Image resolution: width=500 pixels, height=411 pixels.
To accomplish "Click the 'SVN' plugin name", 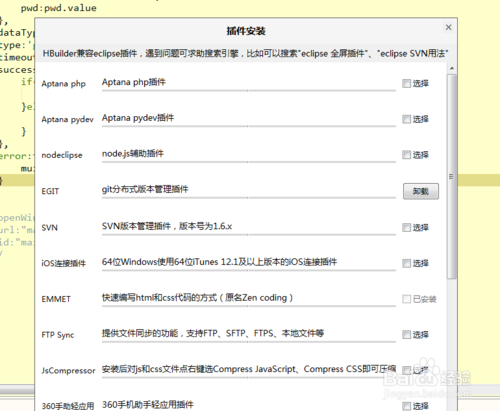I will coord(49,228).
